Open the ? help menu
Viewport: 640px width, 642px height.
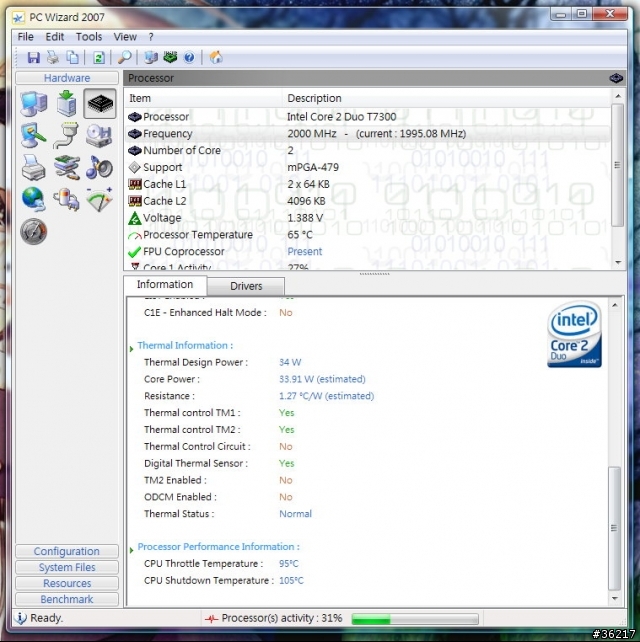click(x=151, y=37)
